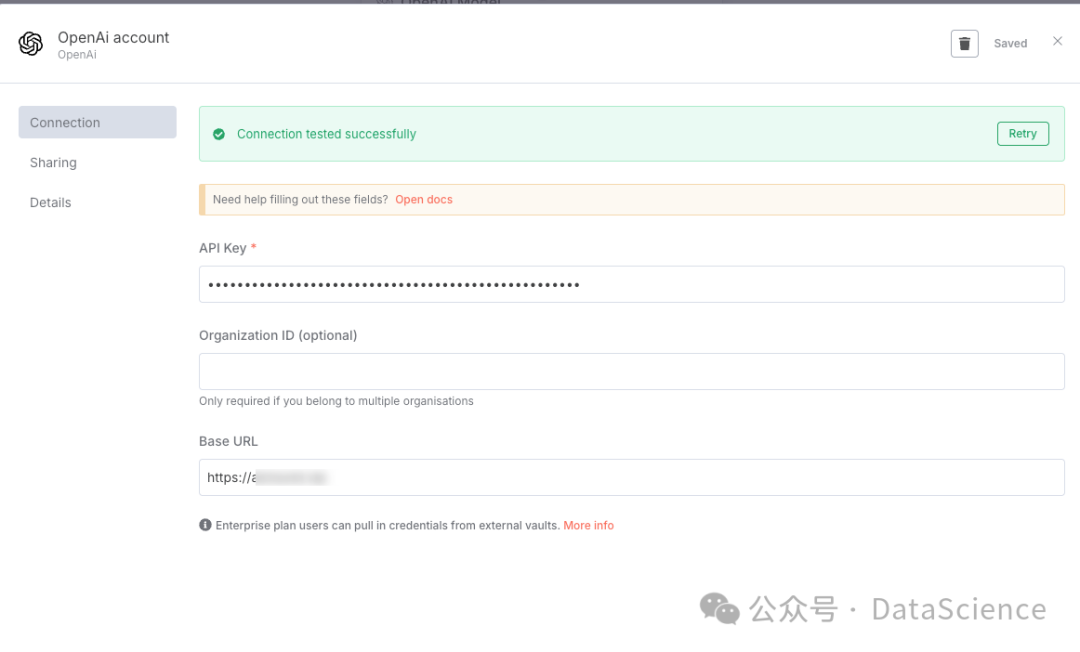Click Connection tested successfully message
Image resolution: width=1080 pixels, height=652 pixels.
pos(326,134)
